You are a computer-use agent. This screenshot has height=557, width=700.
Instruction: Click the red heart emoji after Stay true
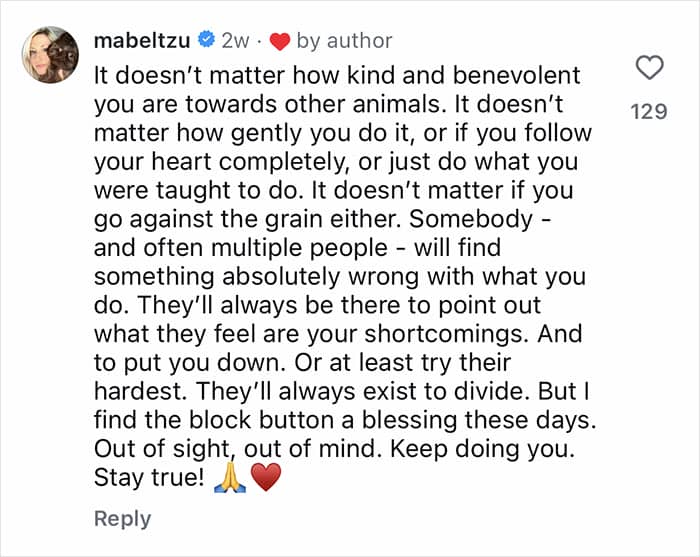pos(266,477)
